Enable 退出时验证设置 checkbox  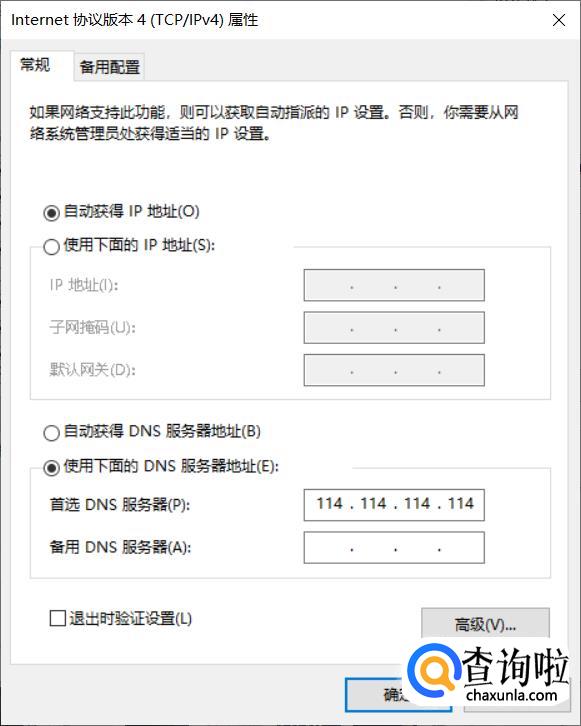click(57, 618)
